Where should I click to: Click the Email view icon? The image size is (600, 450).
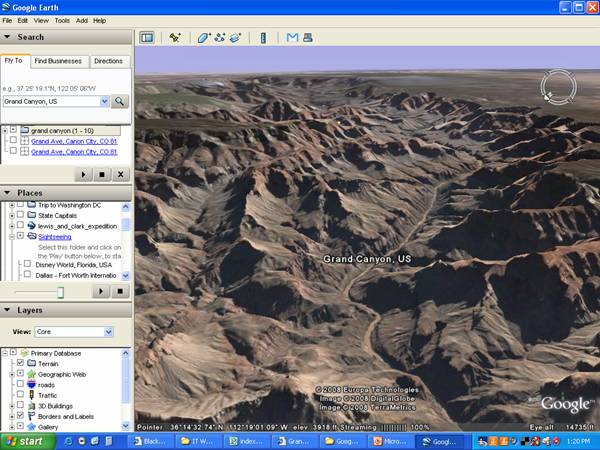tap(292, 38)
